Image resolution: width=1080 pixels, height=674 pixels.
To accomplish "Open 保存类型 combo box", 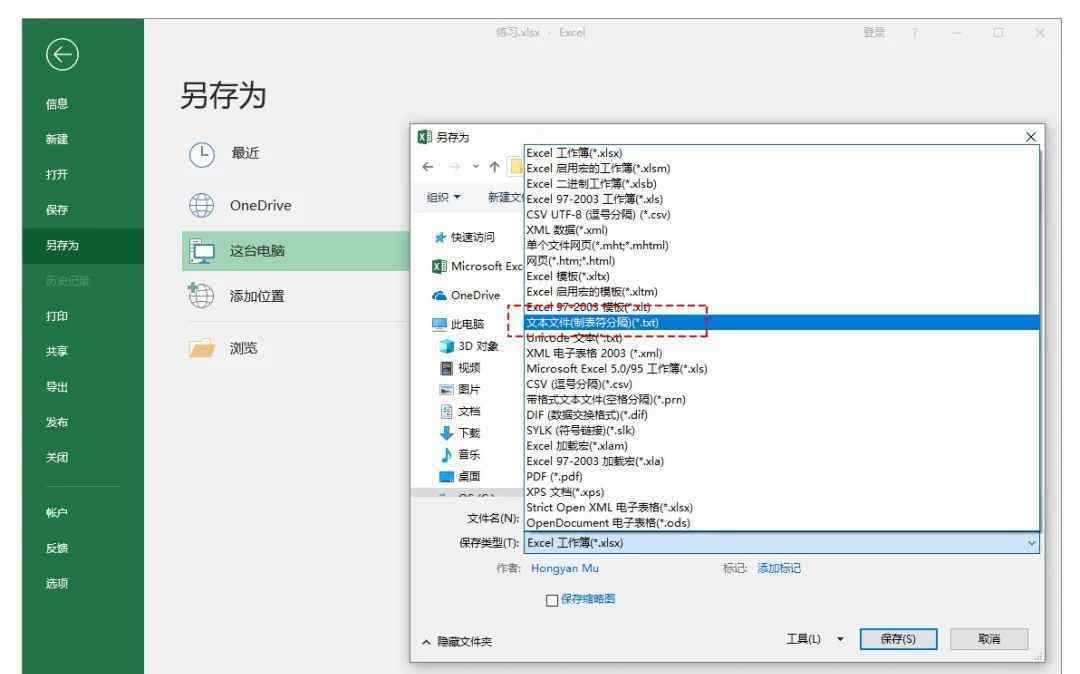I will click(x=782, y=543).
